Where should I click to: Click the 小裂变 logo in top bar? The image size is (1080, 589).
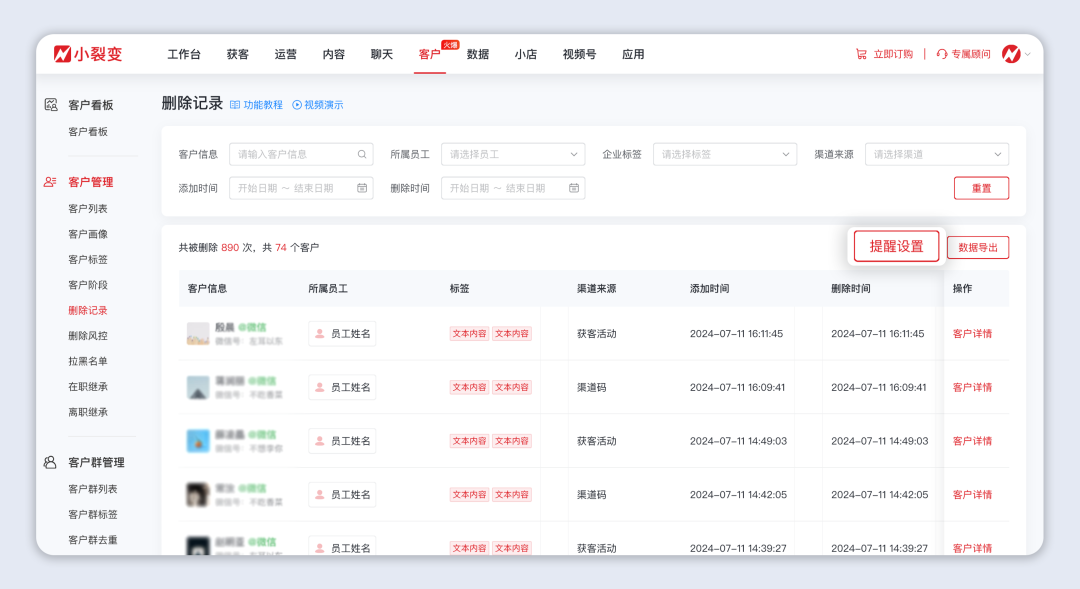[85, 54]
